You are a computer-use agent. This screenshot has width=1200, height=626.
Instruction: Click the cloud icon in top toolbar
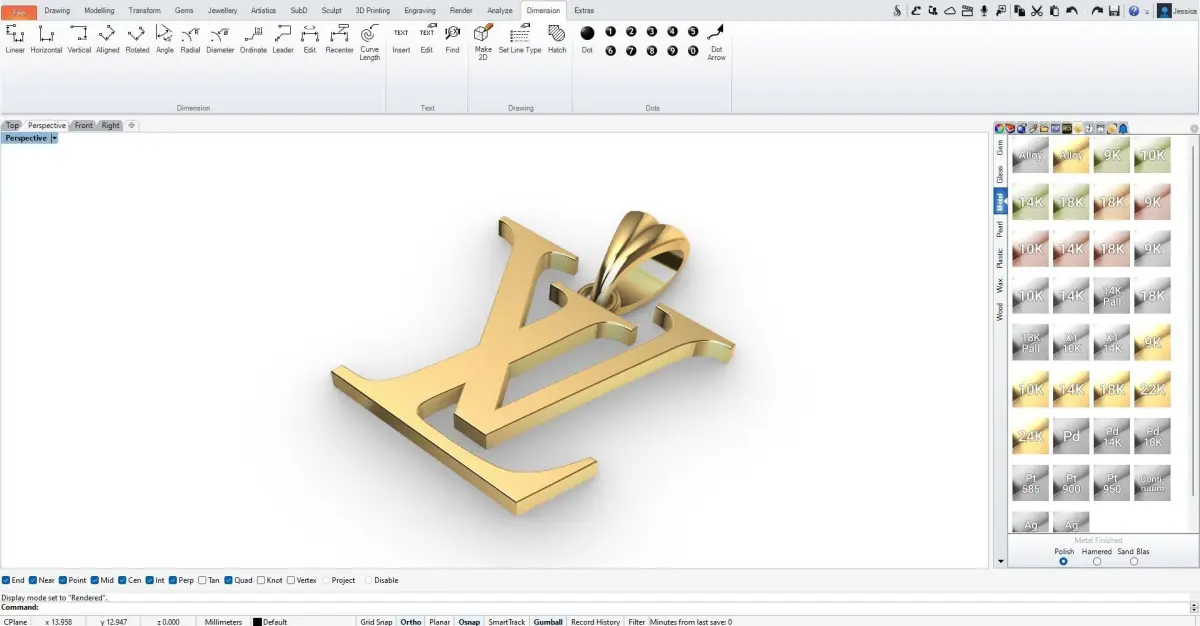click(951, 10)
